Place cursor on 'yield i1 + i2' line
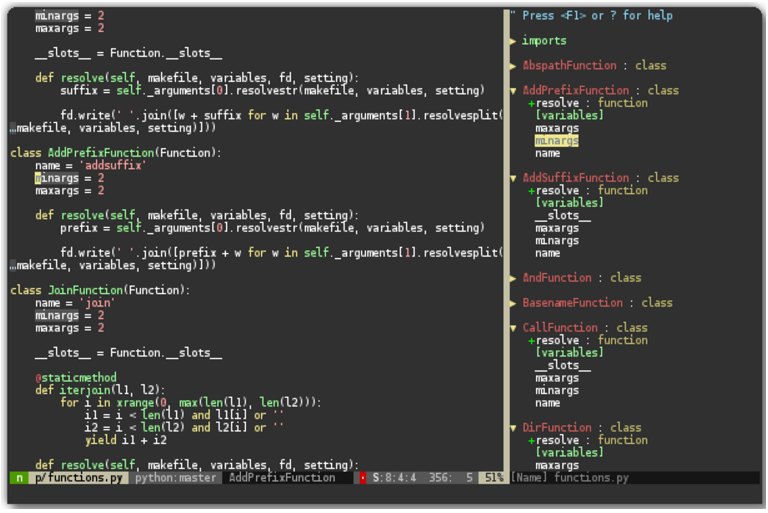The image size is (768, 513). click(125, 440)
